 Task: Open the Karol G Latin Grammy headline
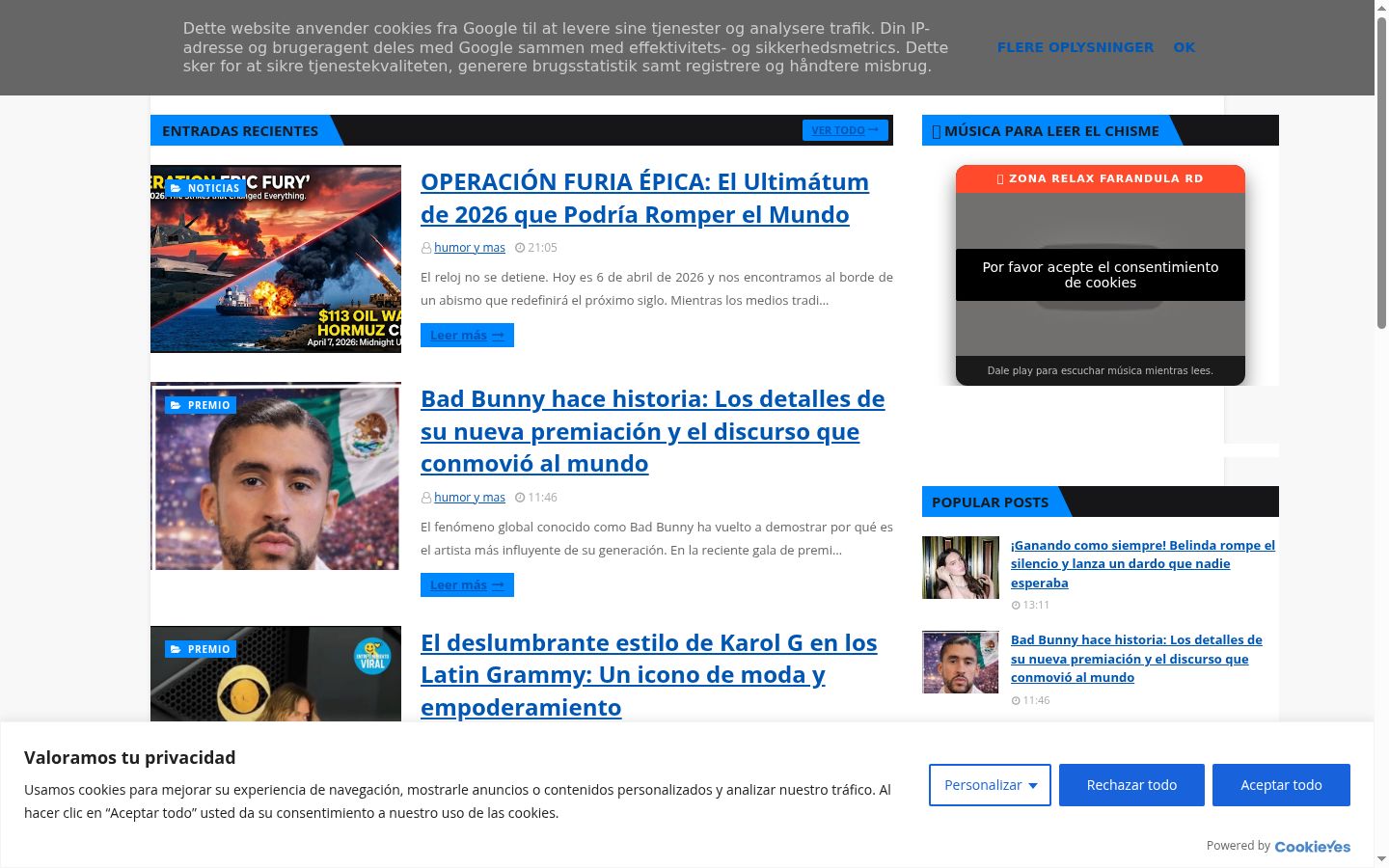pos(648,674)
